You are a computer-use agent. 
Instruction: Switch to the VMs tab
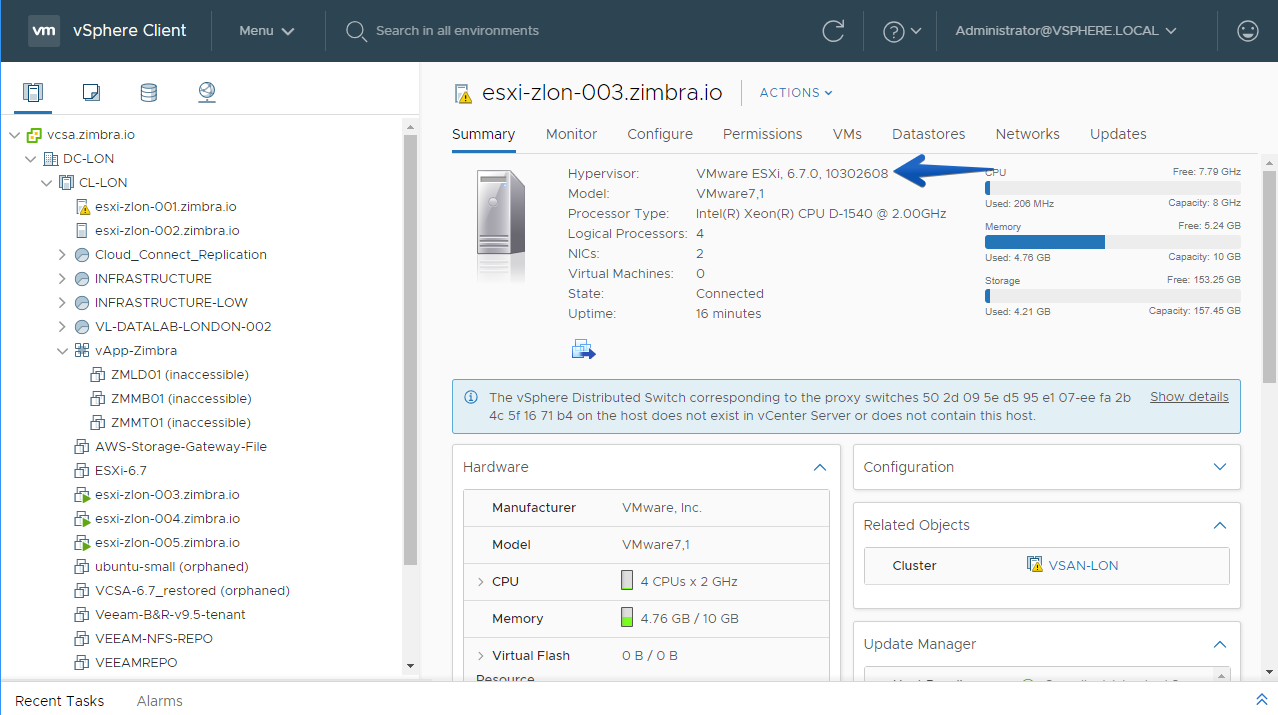[847, 134]
